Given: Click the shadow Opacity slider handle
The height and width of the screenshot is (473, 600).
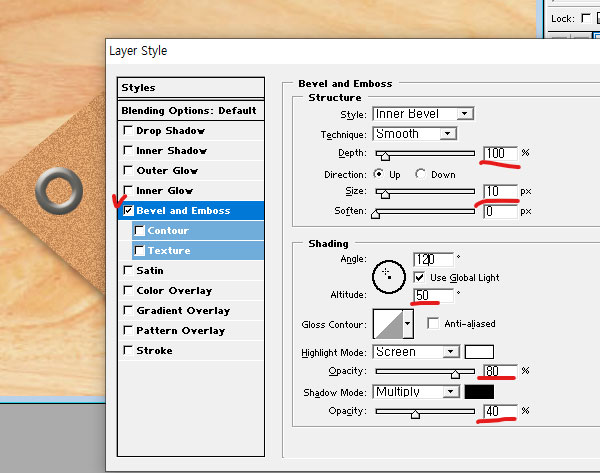Looking at the screenshot, I should point(415,414).
